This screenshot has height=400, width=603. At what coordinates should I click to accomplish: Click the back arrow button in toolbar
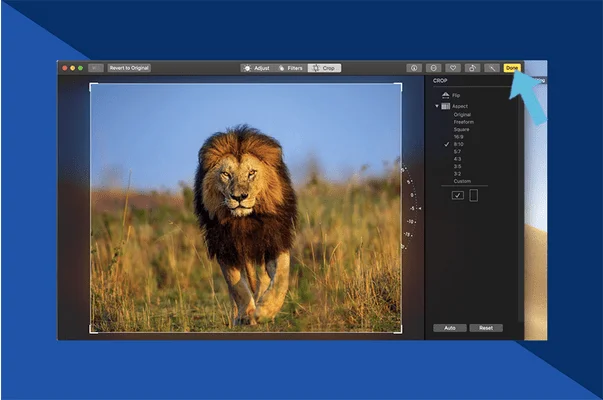pyautogui.click(x=96, y=68)
